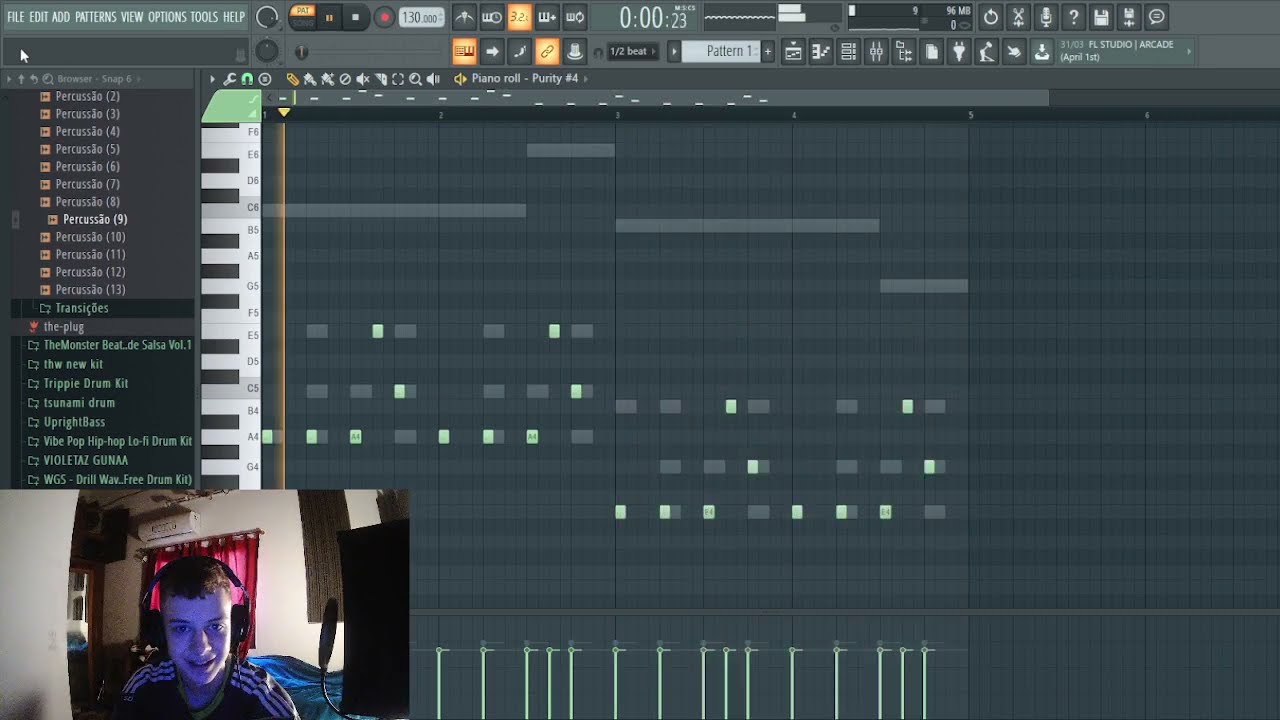Click the Record button
1280x720 pixels.
pos(384,17)
